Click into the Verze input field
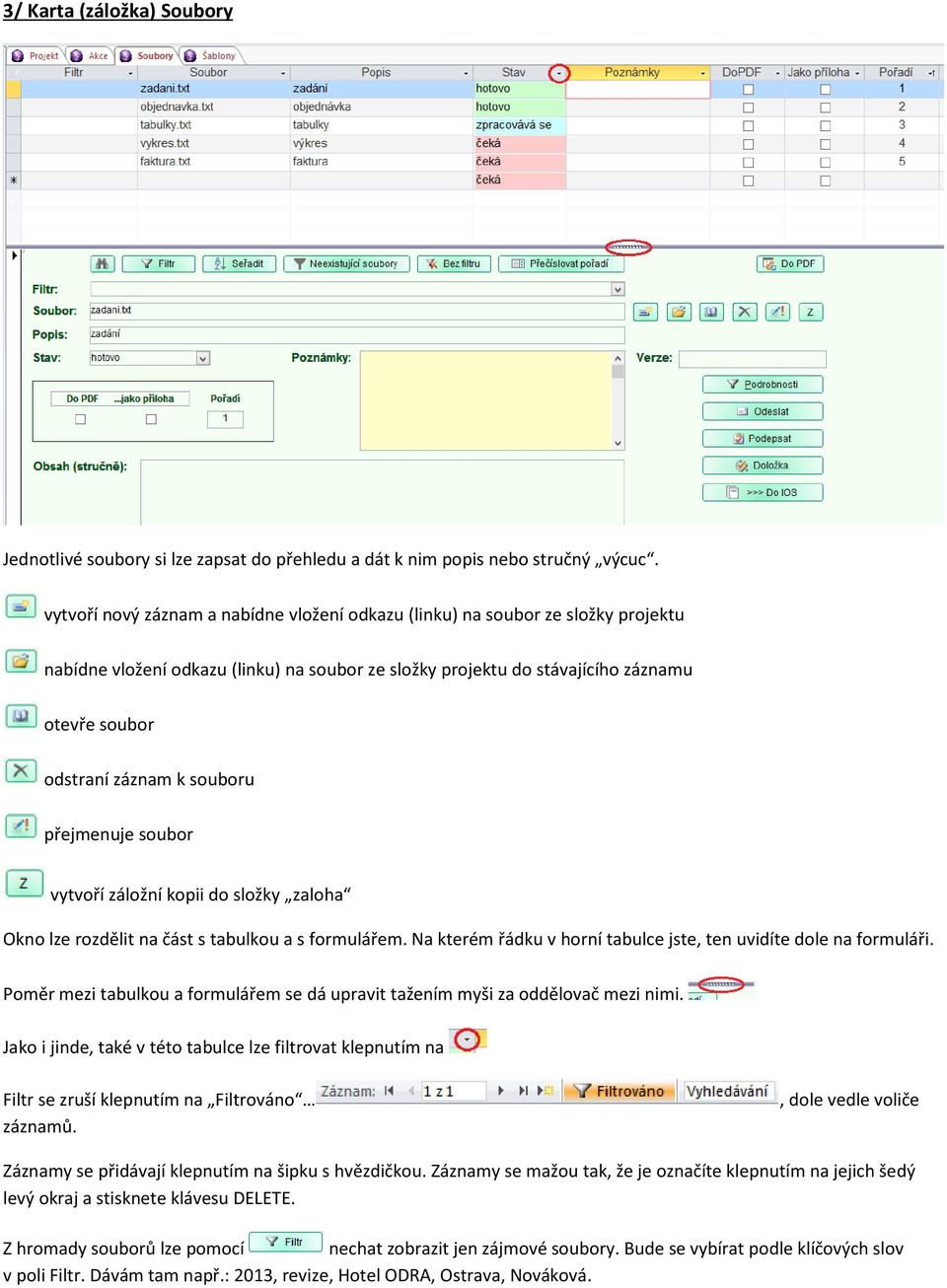The height and width of the screenshot is (1288, 947). pos(753,358)
